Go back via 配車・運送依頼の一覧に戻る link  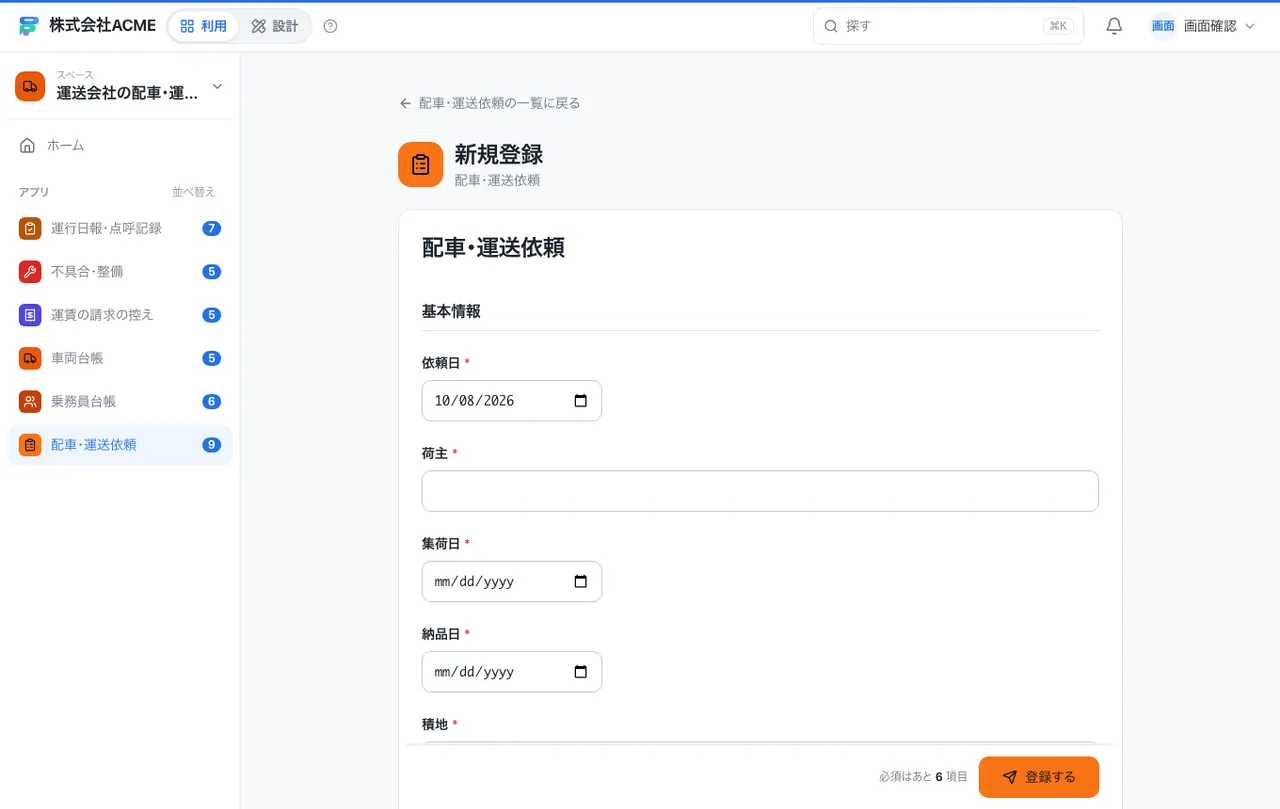[x=489, y=103]
